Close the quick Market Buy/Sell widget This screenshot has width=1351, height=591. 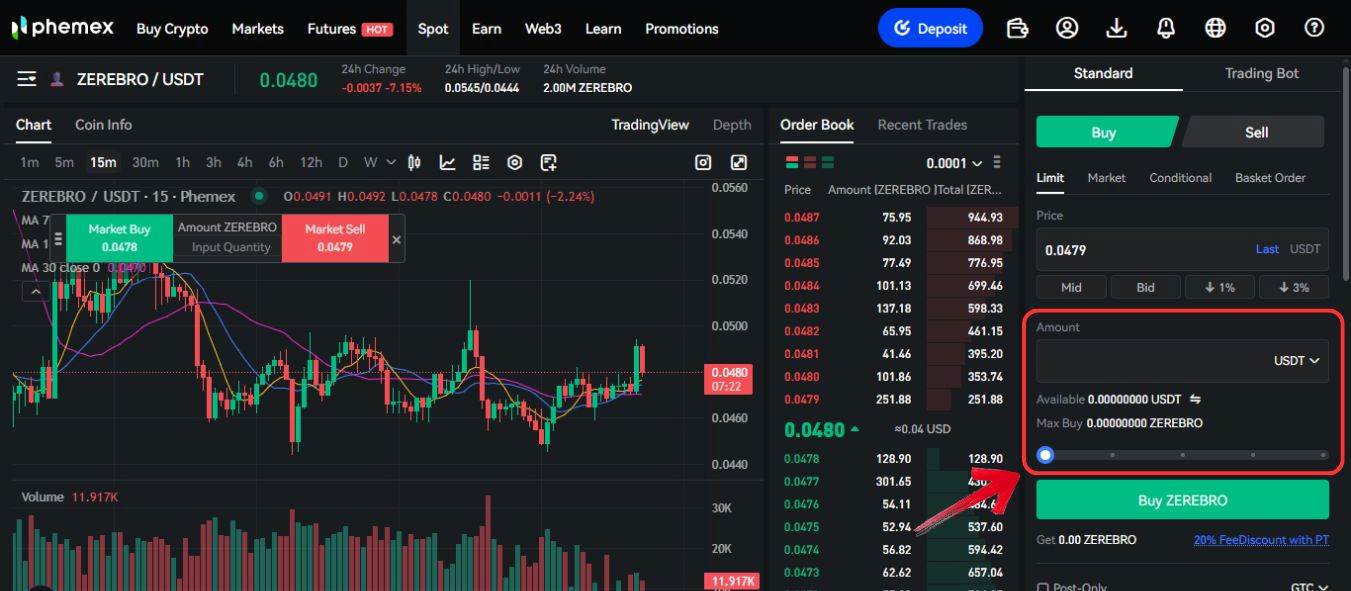pyautogui.click(x=396, y=240)
